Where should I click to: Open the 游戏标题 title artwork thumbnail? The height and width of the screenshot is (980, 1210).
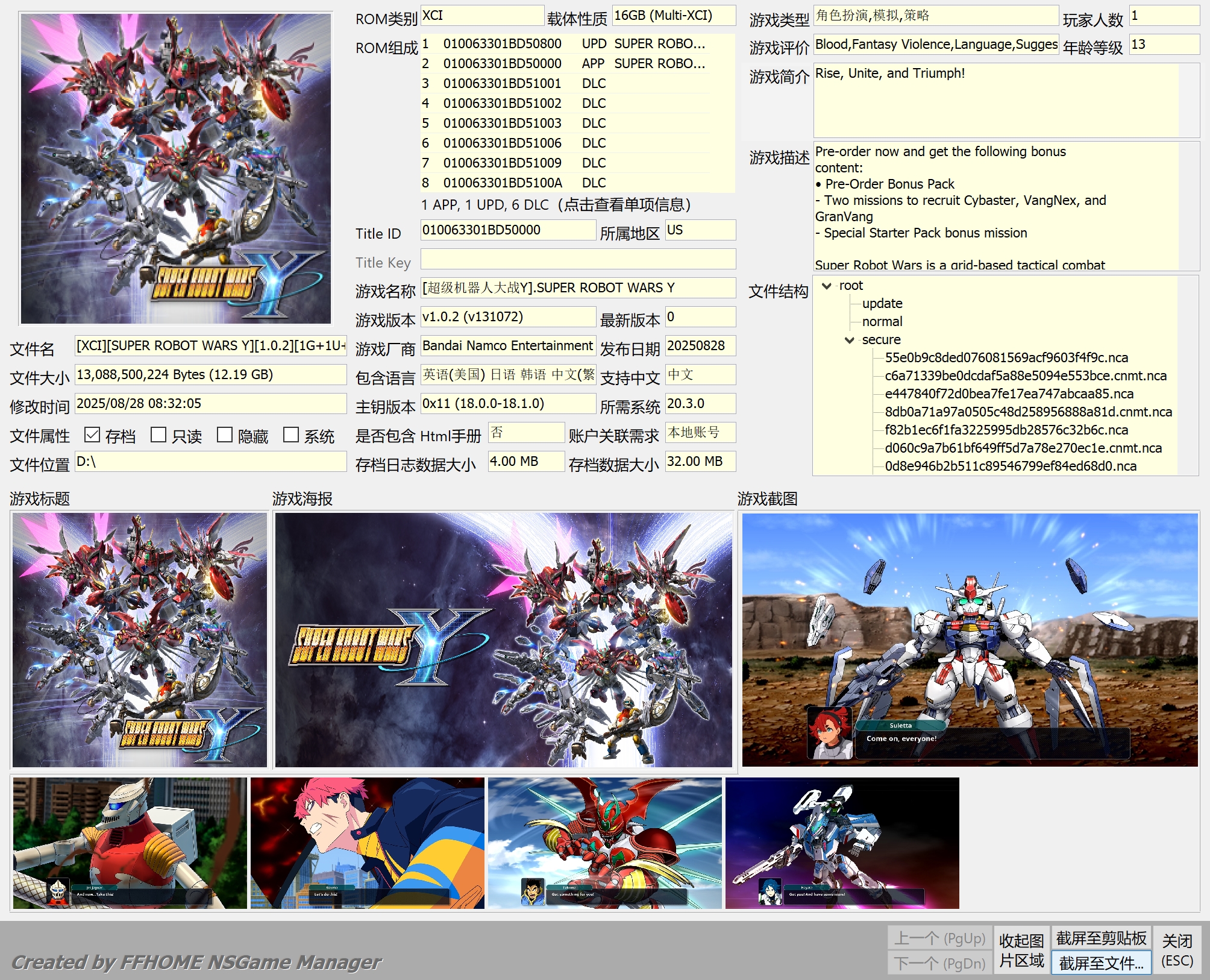(139, 639)
